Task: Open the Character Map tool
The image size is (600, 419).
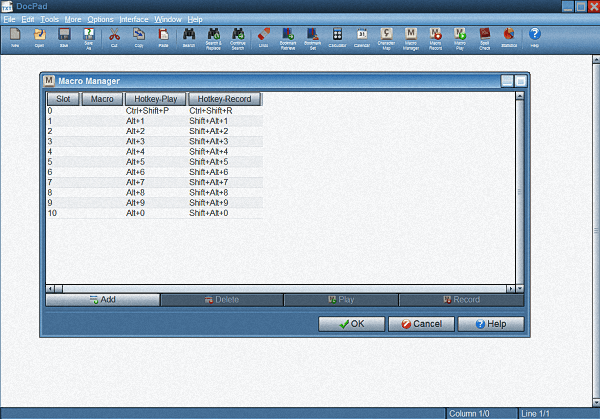Action: (x=386, y=38)
